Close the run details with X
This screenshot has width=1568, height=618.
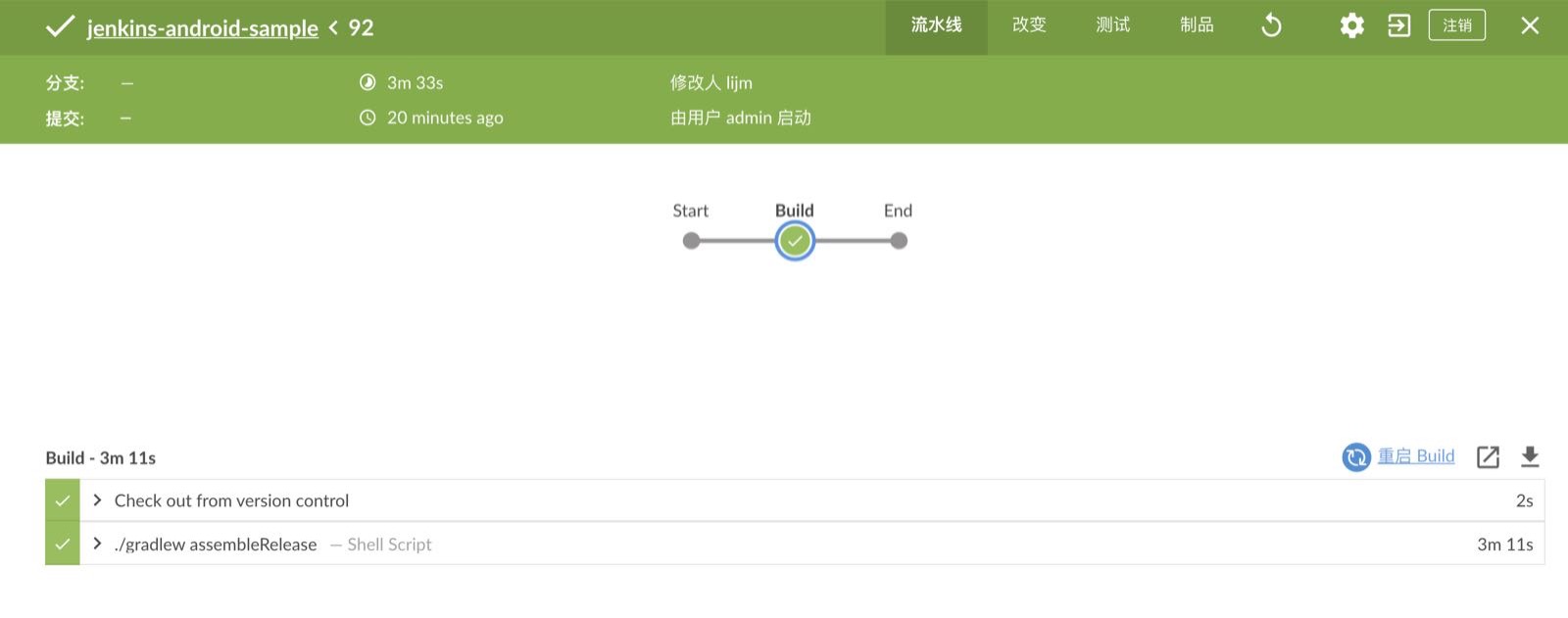tap(1529, 25)
